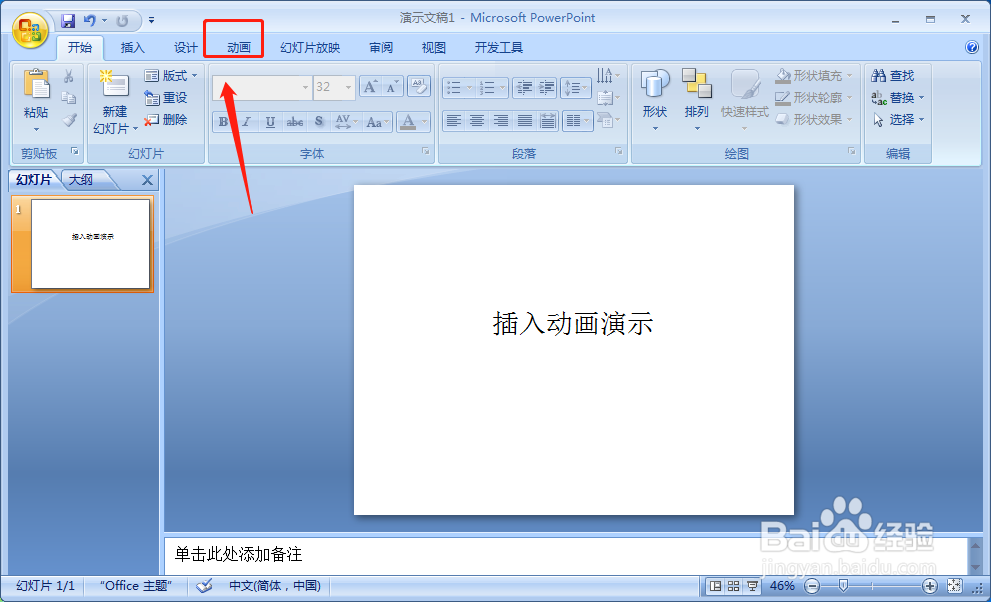
Task: Toggle text shadow S button
Action: 319,122
